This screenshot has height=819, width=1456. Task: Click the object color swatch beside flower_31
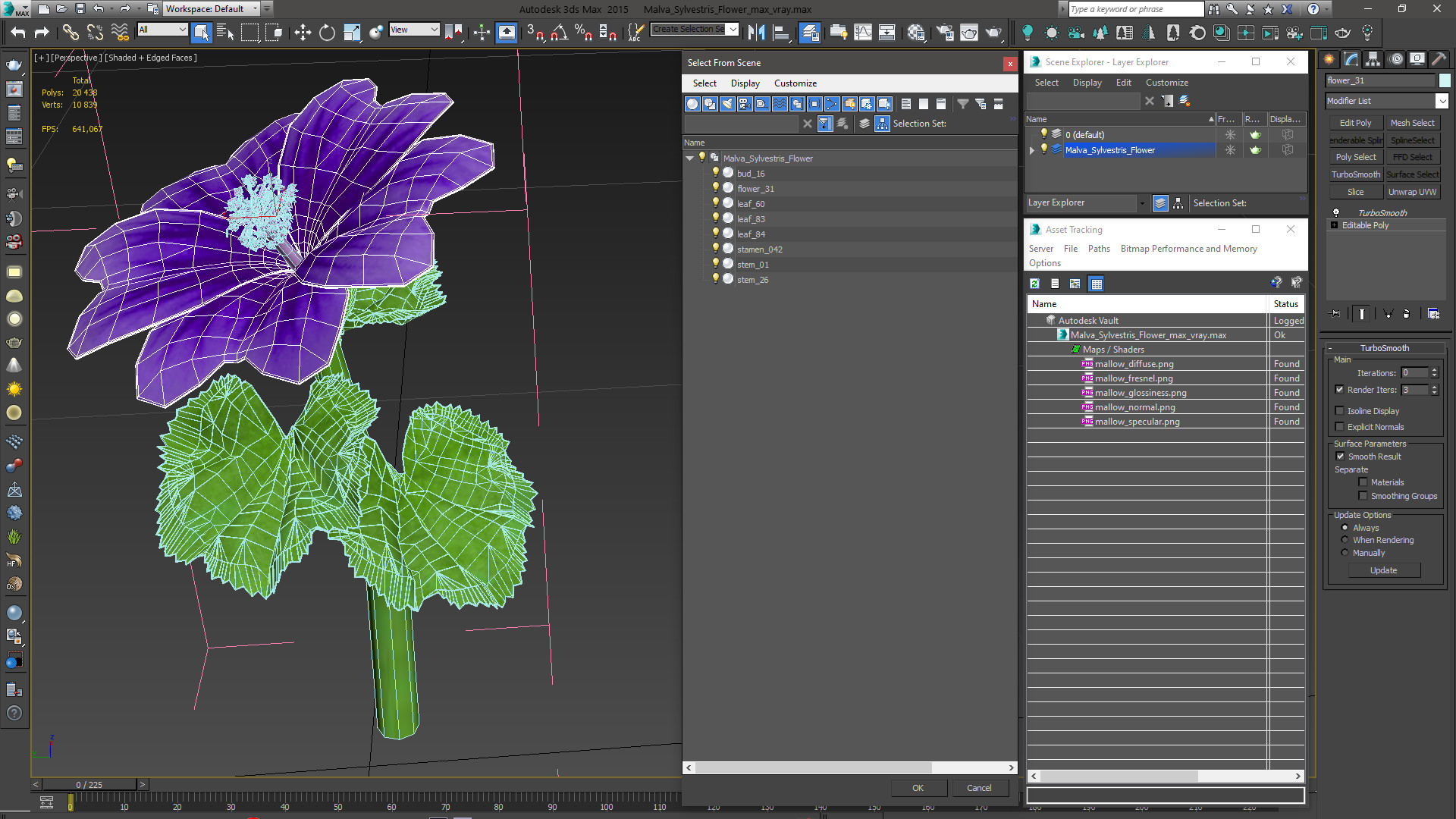point(1445,80)
